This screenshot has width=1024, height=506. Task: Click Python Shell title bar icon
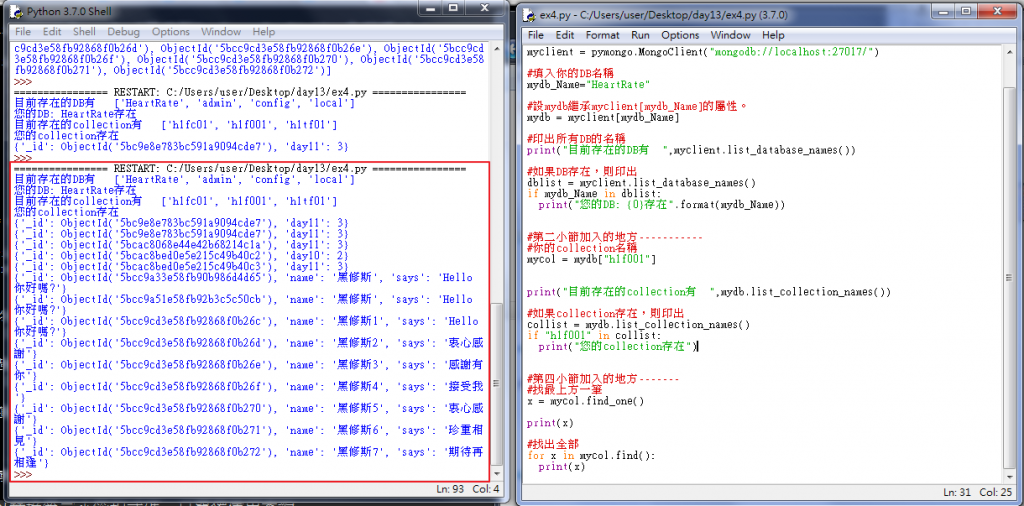[18, 12]
